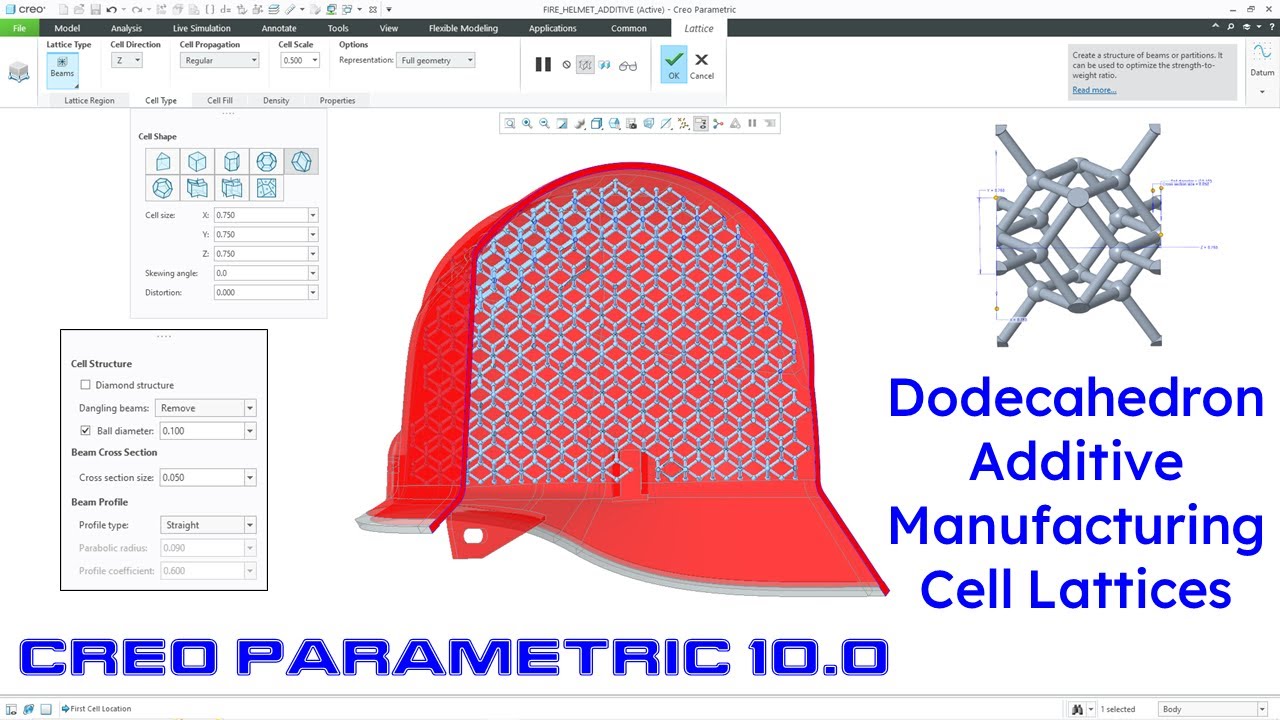Click the verify mode glasses icon
This screenshot has height=720, width=1280.
(x=628, y=66)
